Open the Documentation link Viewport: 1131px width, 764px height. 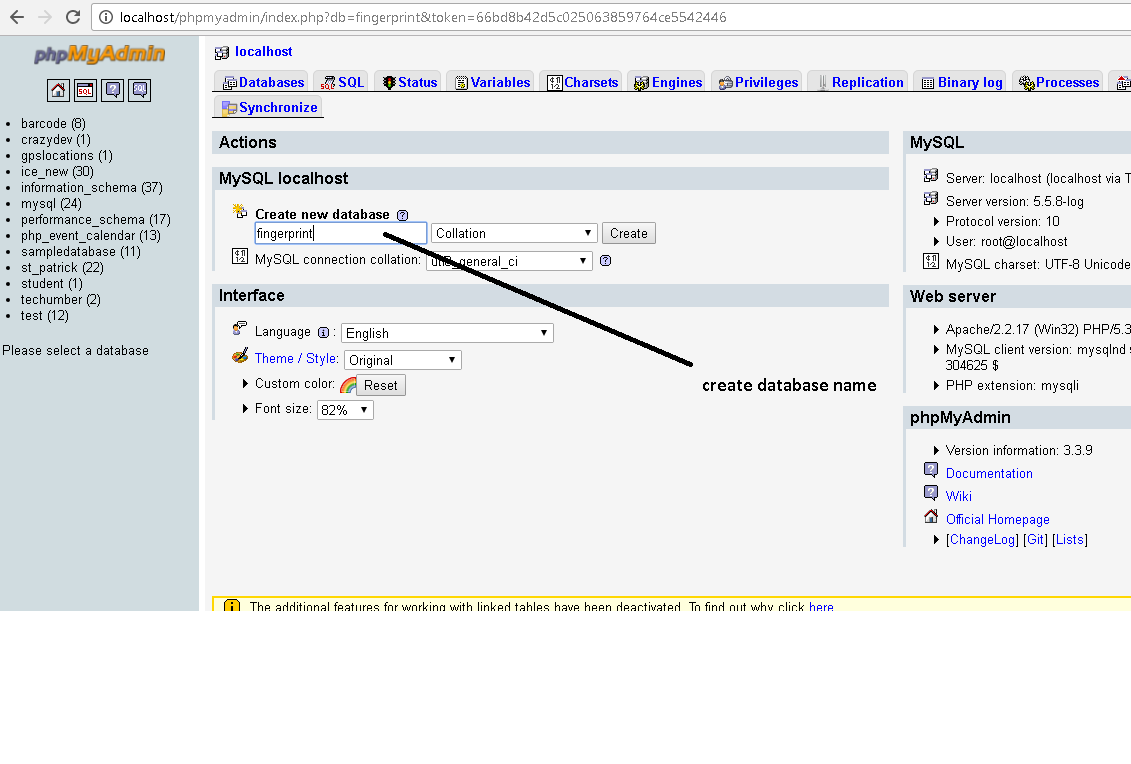989,473
